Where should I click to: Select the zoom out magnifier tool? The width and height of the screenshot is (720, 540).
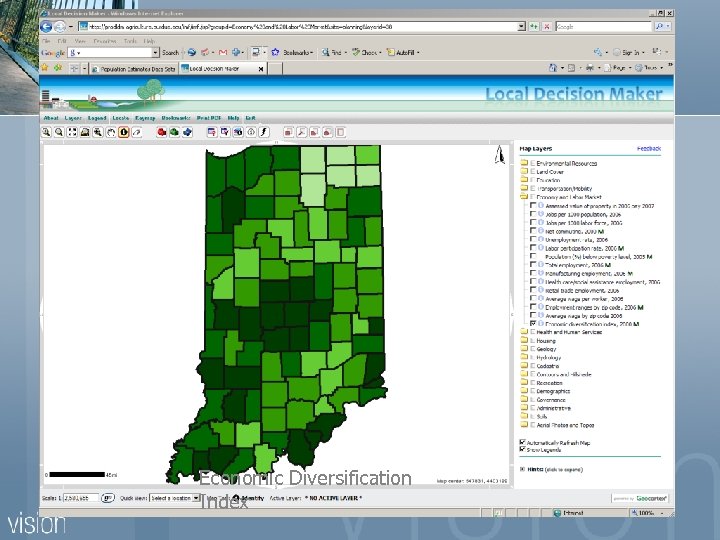pyautogui.click(x=61, y=130)
